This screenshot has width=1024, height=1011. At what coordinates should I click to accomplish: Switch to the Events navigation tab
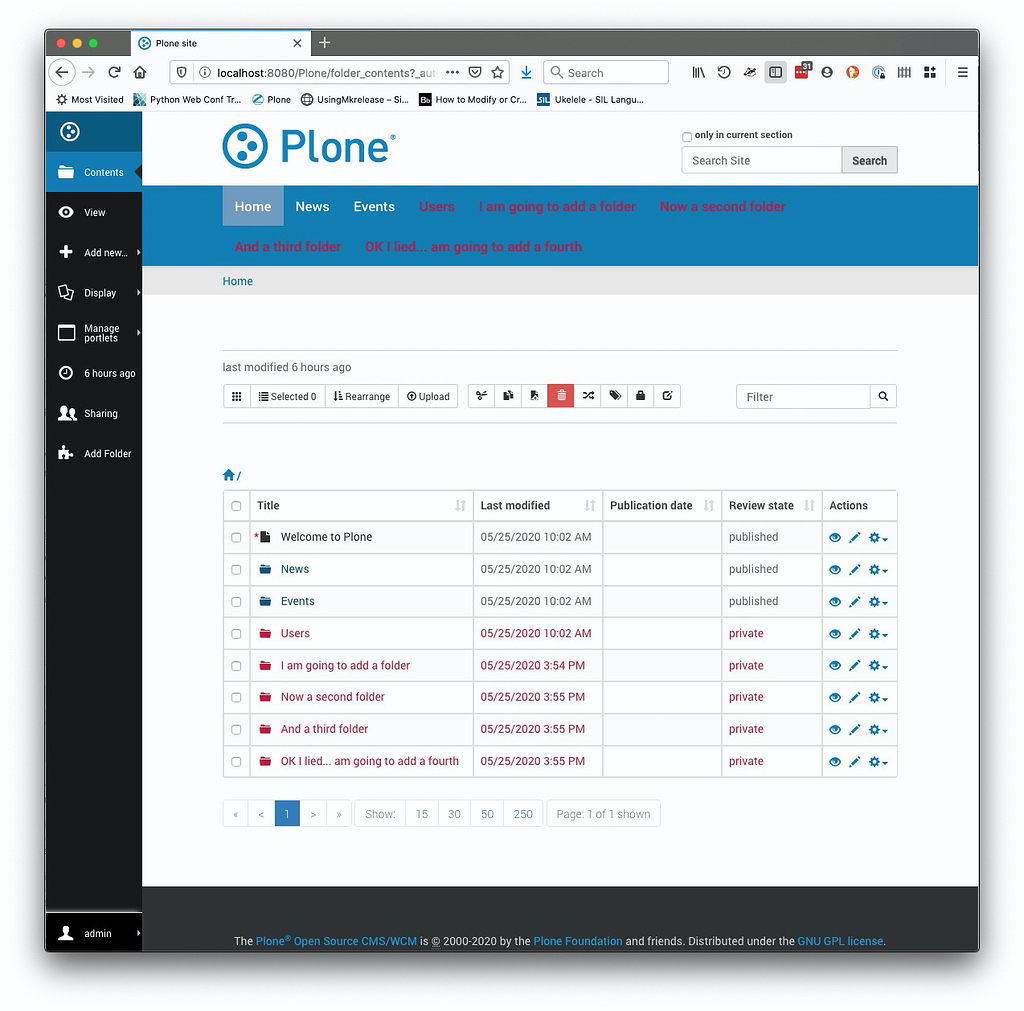coord(374,206)
